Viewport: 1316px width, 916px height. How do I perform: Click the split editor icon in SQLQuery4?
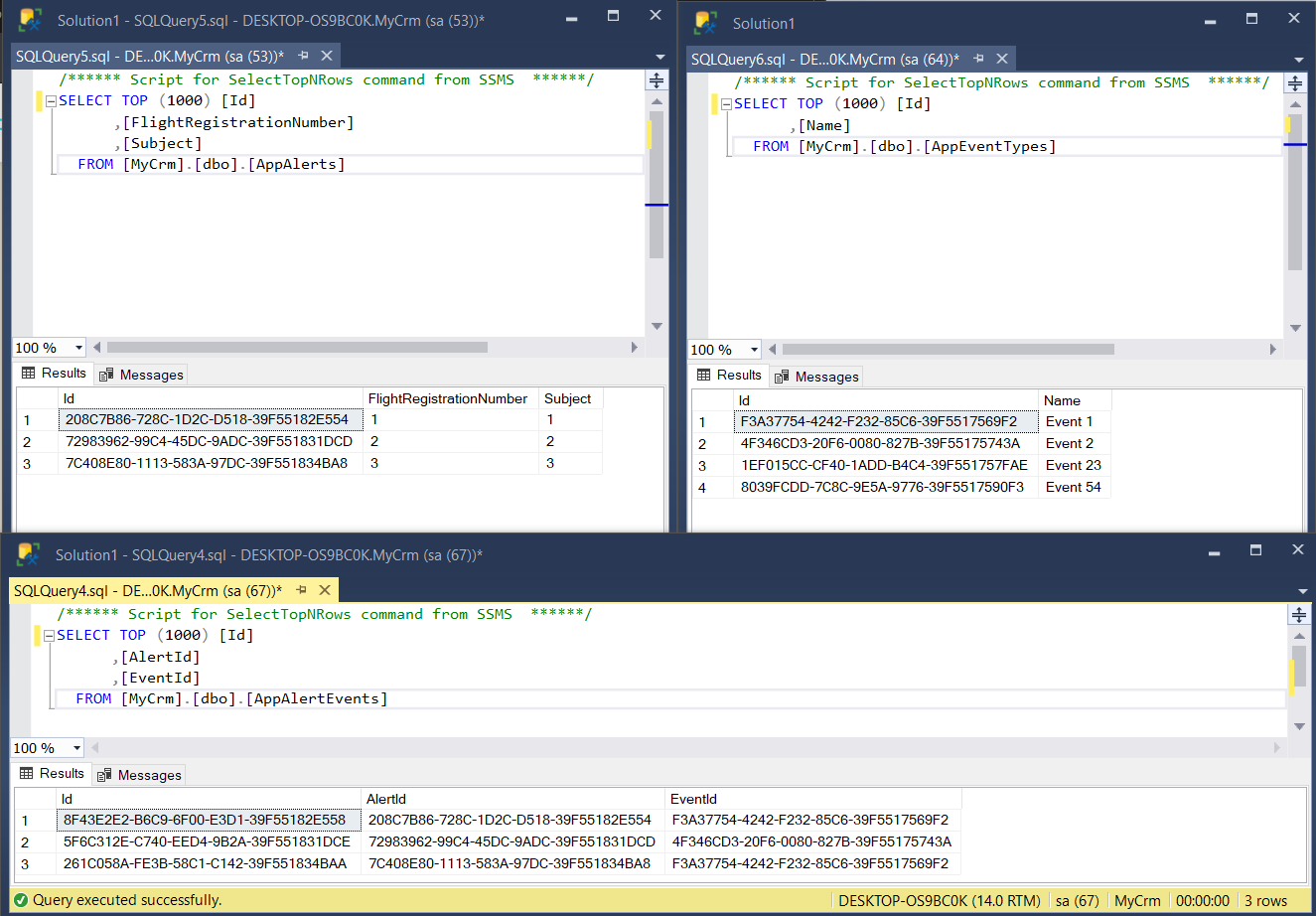[1298, 615]
